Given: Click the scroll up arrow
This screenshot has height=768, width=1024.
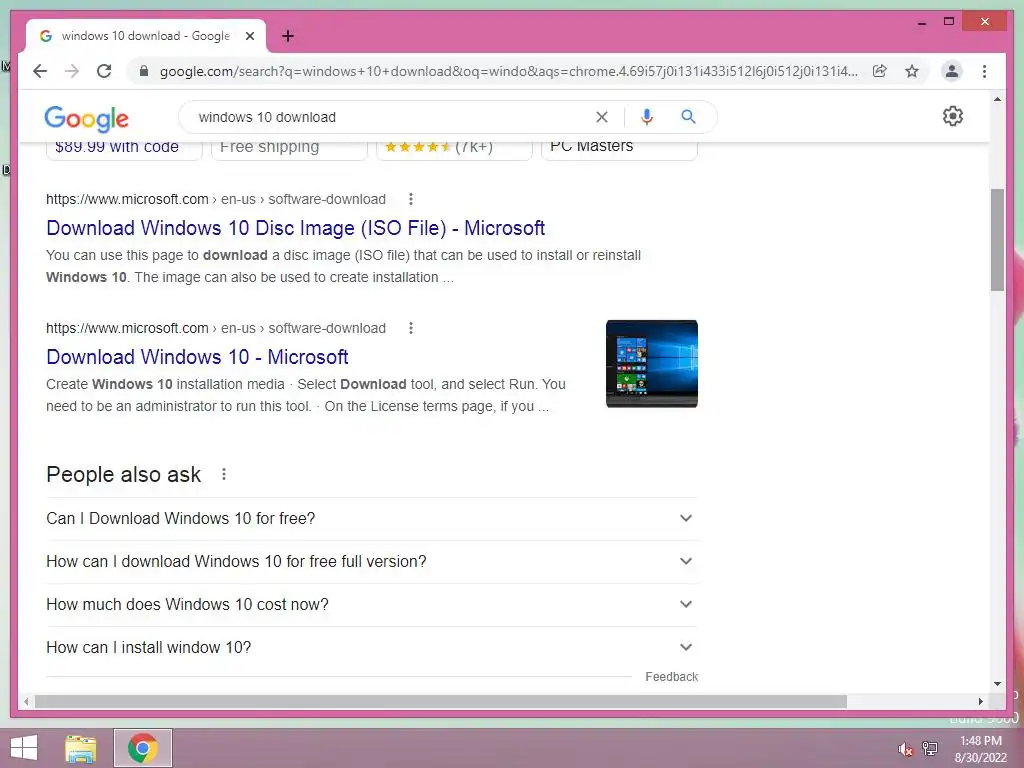Looking at the screenshot, I should [x=997, y=99].
